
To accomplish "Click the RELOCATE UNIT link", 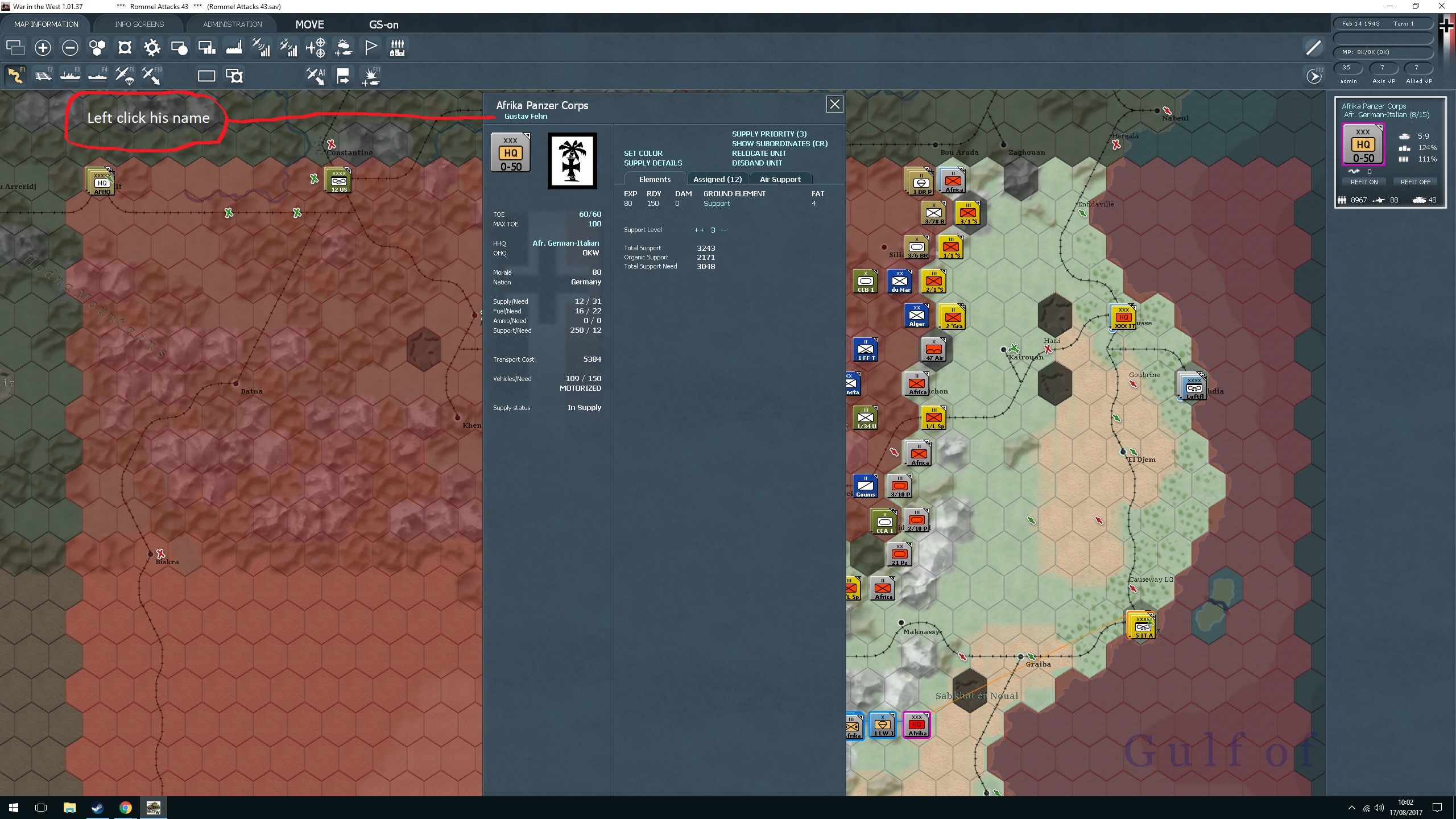I will click(759, 153).
